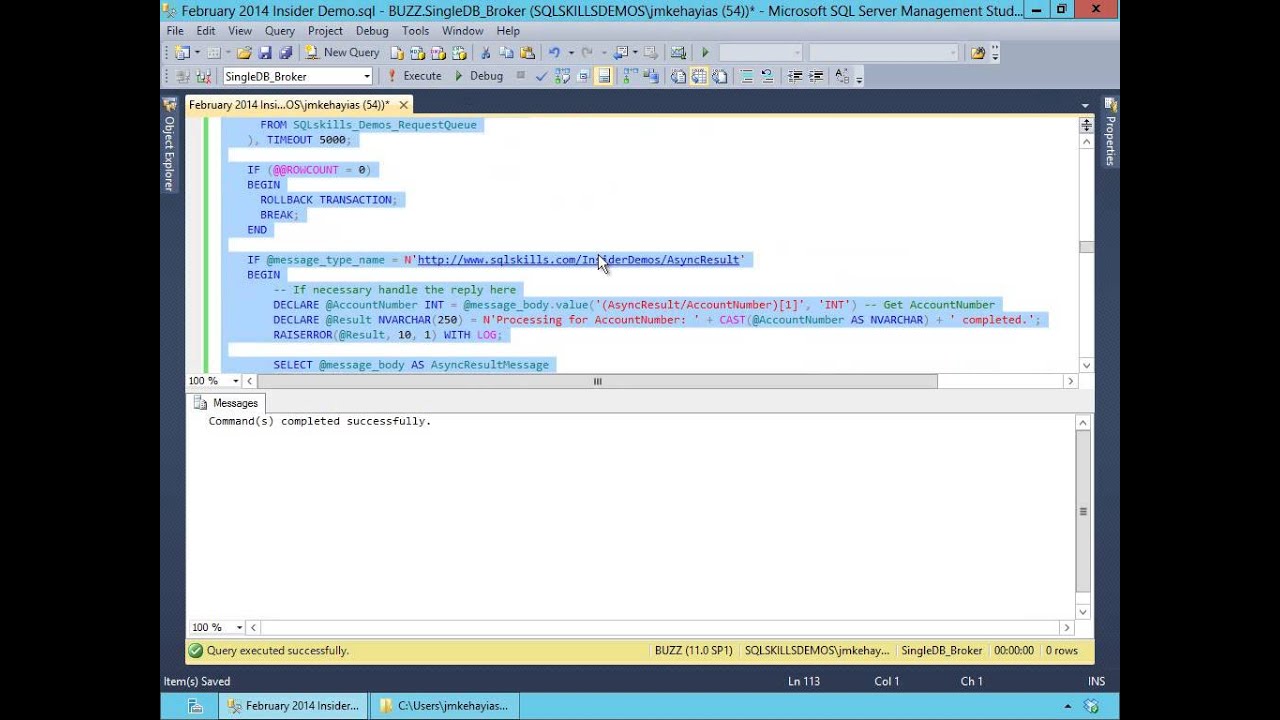Screen dimensions: 1280x720
Task: Open the Project menu
Action: [x=325, y=31]
